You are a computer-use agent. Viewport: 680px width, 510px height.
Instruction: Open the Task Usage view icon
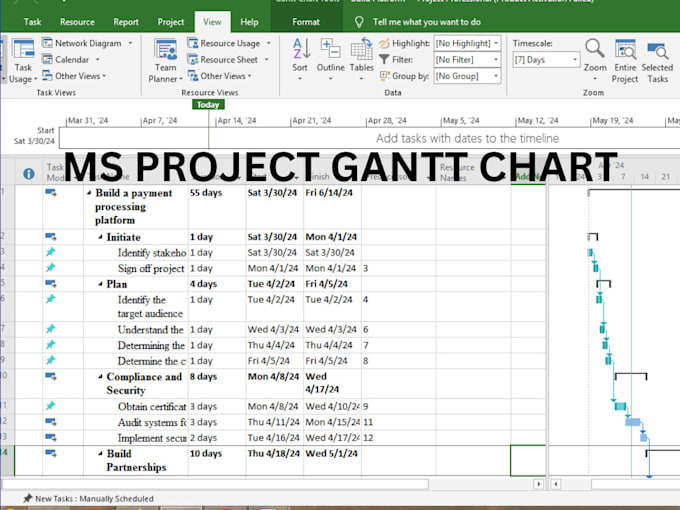point(23,49)
